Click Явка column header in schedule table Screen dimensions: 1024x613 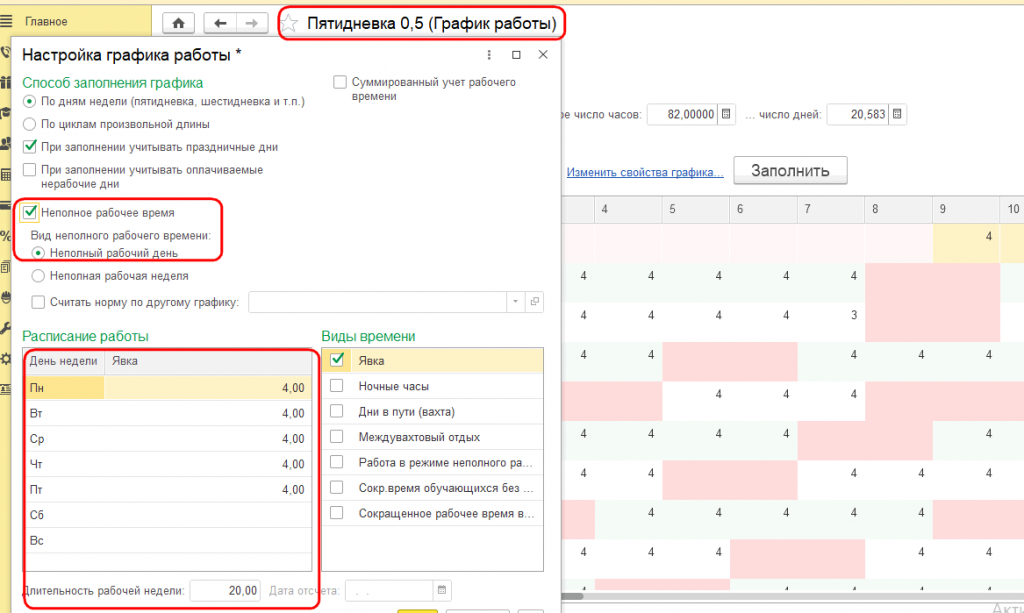pos(208,361)
